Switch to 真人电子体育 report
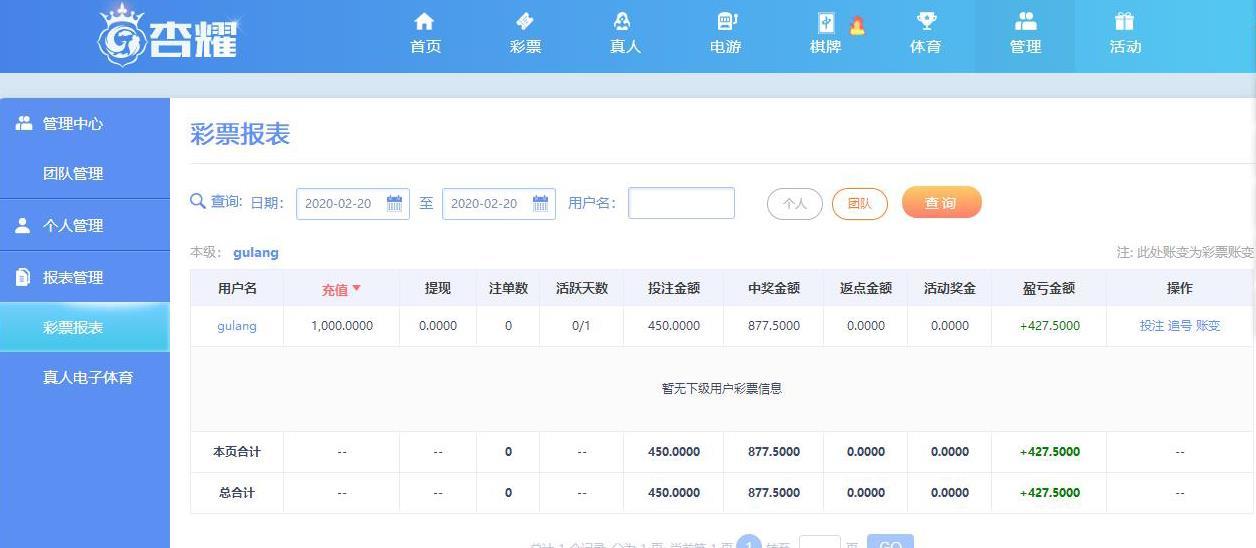1256x548 pixels. (x=88, y=378)
